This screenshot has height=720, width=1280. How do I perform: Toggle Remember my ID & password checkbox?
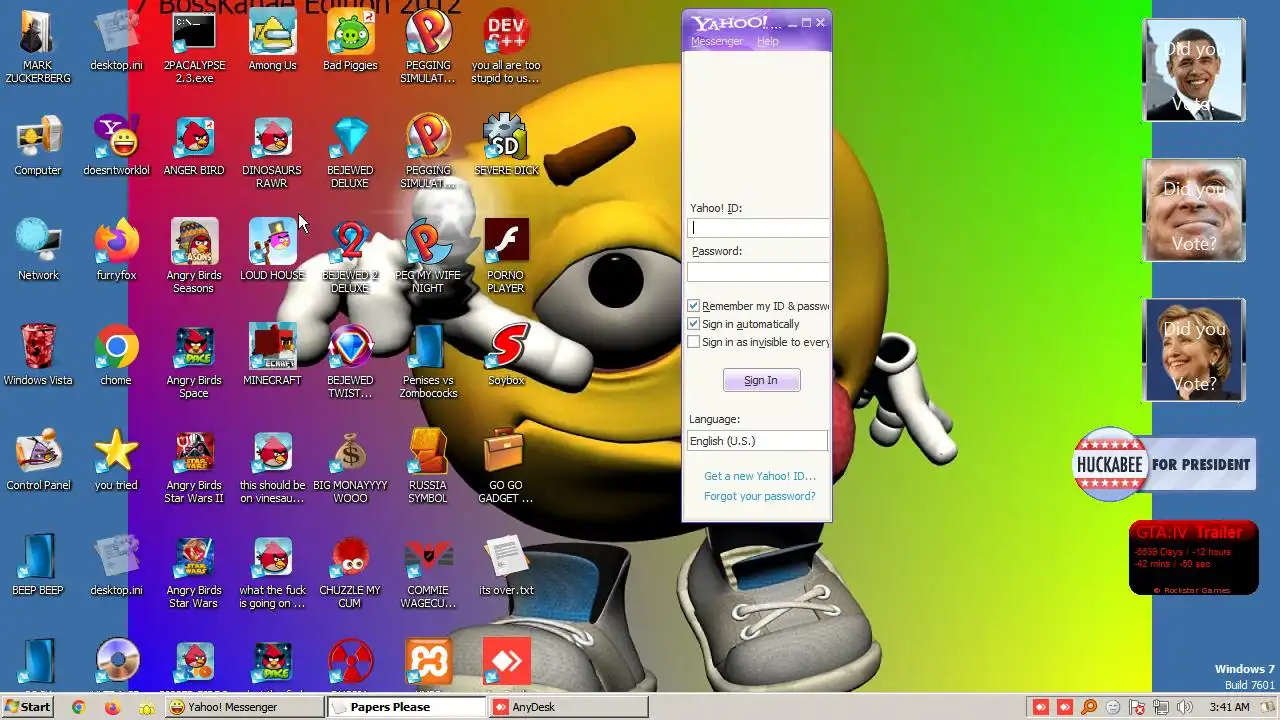click(694, 306)
